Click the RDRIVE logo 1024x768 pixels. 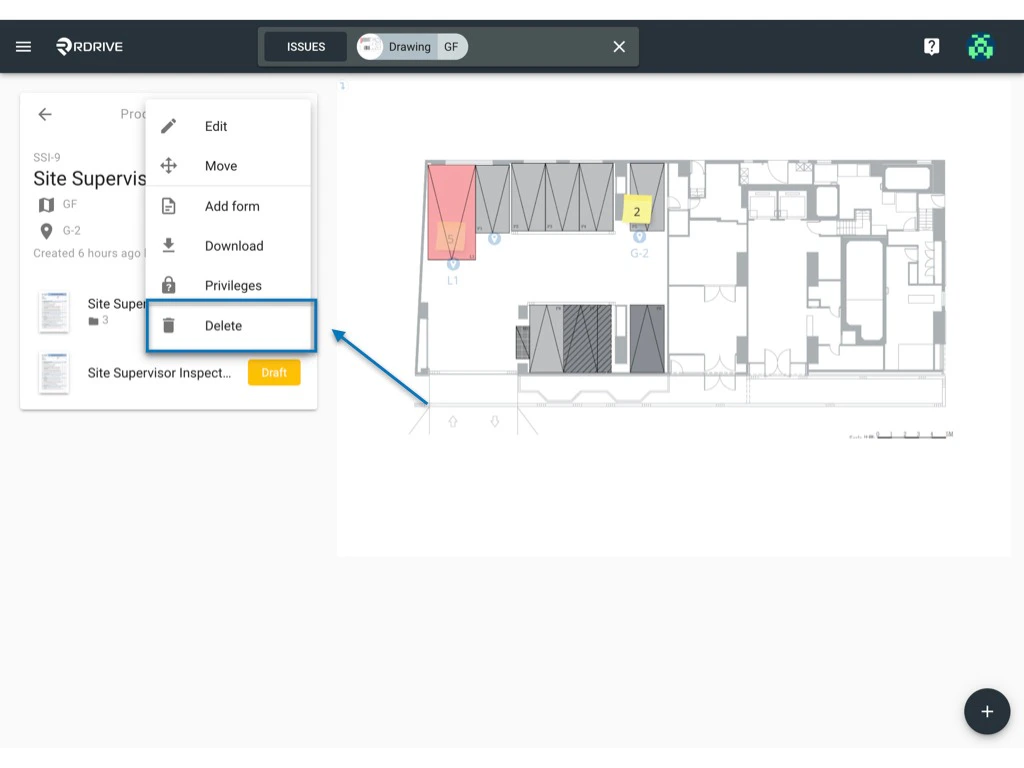[89, 46]
